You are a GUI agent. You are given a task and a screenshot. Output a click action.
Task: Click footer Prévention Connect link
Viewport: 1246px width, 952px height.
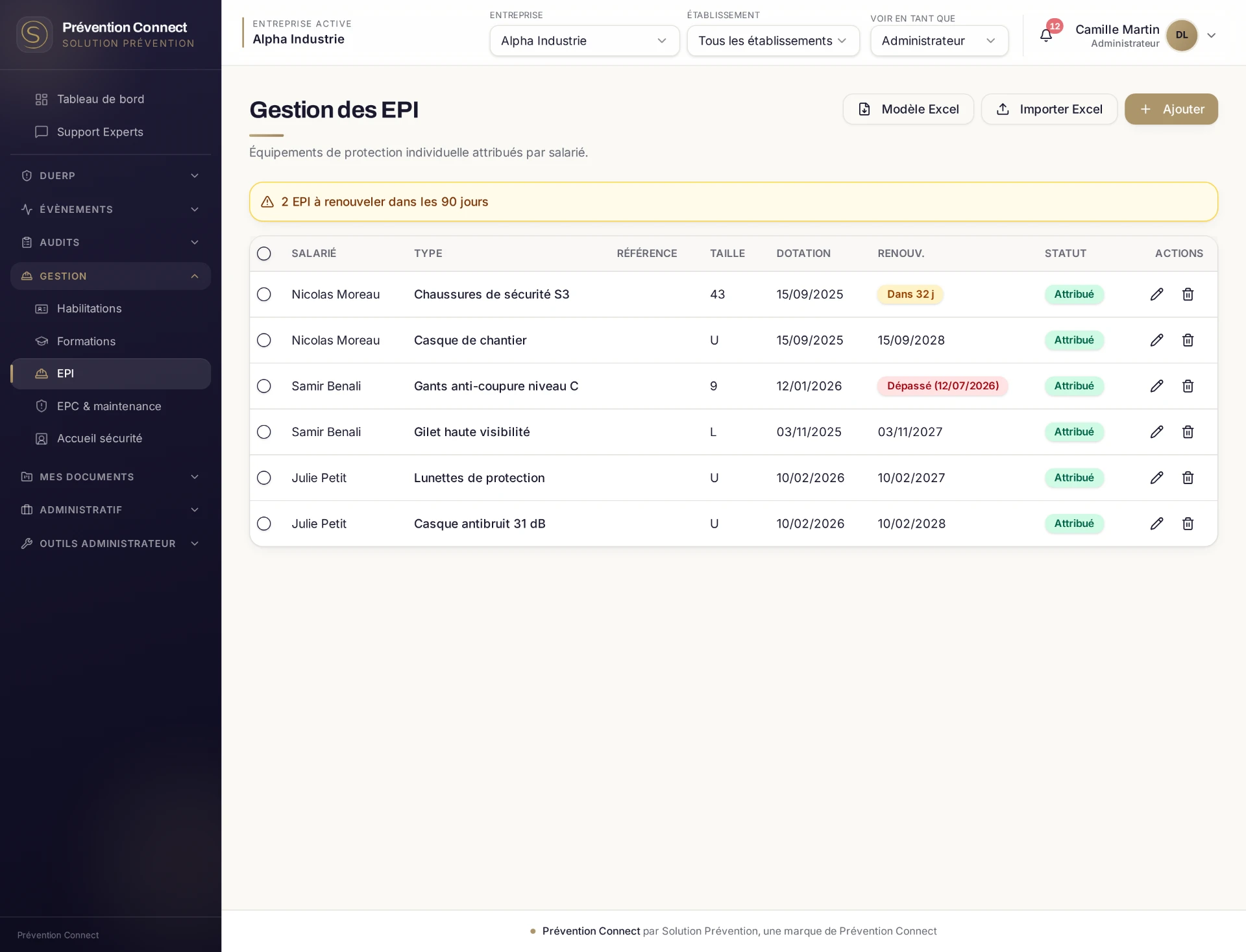coord(591,931)
